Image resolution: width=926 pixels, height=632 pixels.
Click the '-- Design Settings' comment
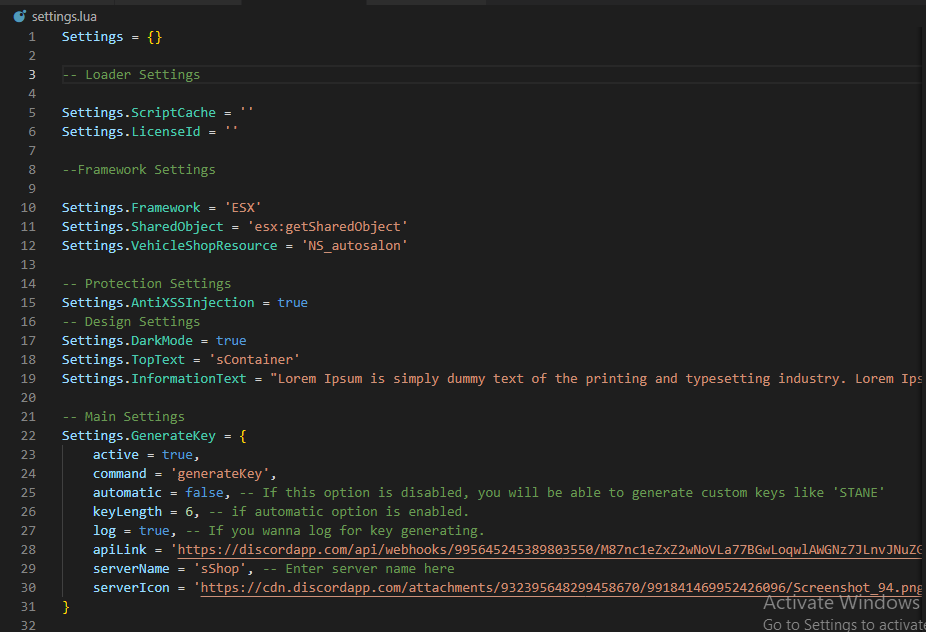[131, 321]
